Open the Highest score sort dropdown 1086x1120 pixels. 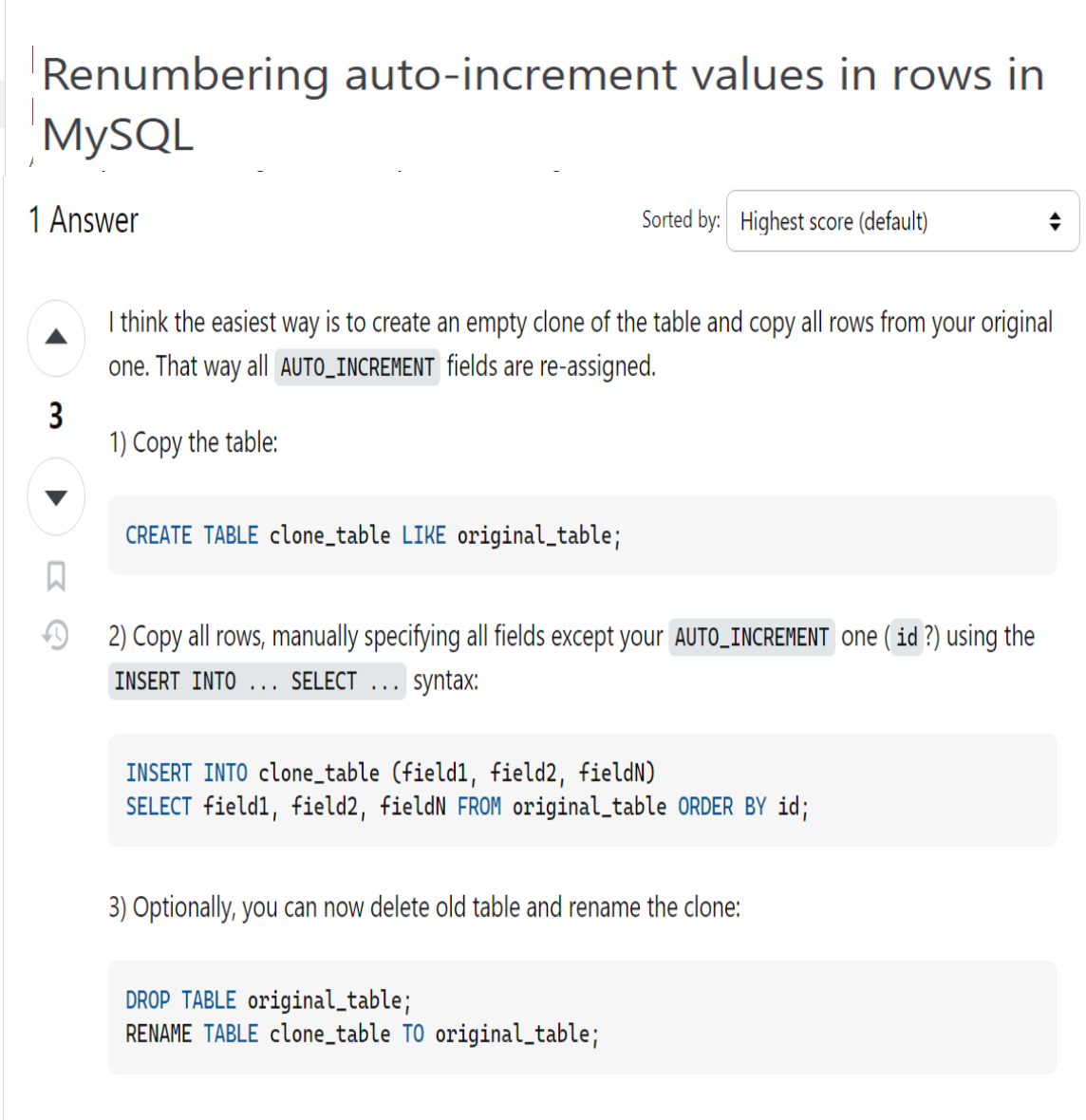[902, 221]
